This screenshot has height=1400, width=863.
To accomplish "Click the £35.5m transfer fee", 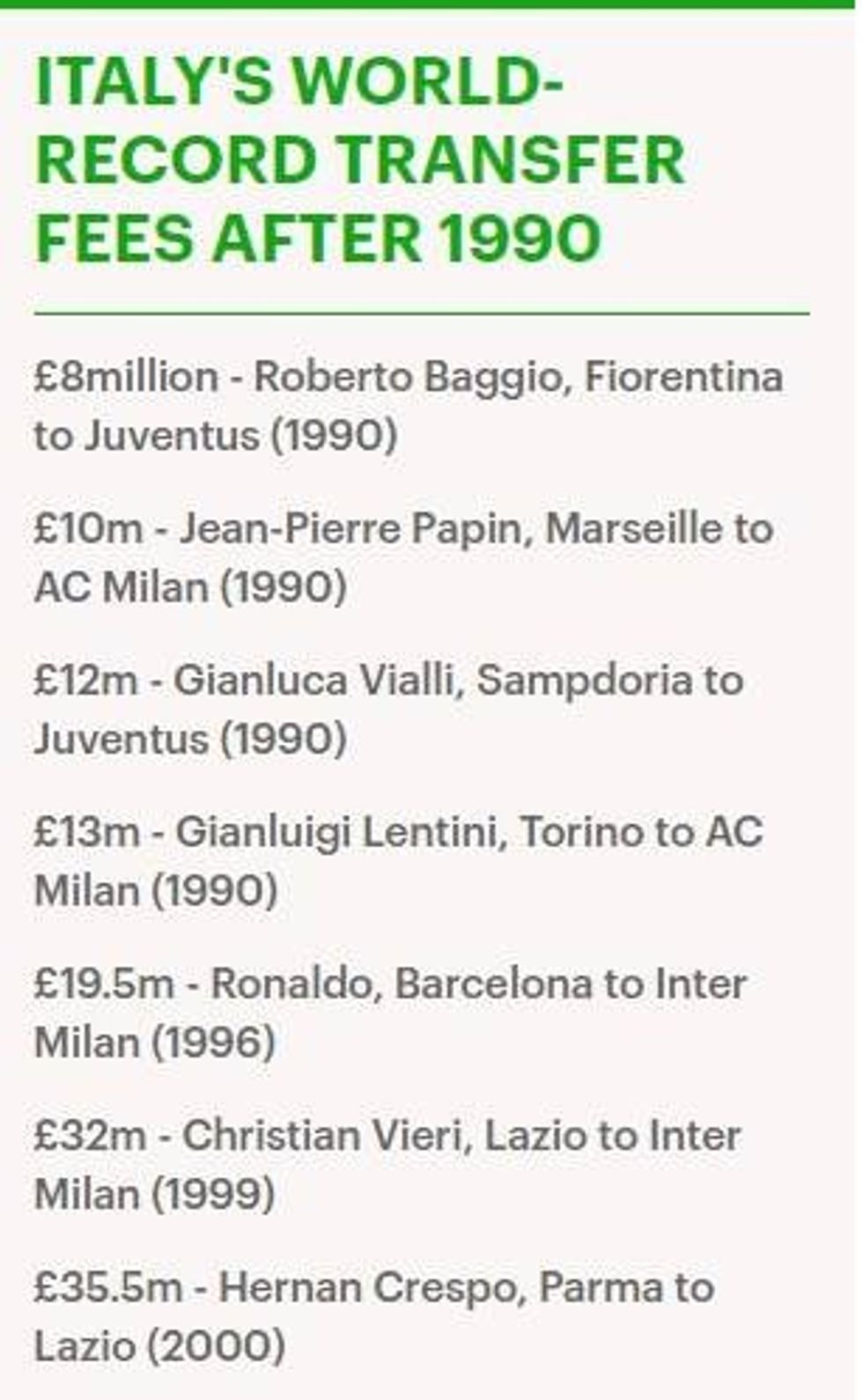I will [107, 1287].
